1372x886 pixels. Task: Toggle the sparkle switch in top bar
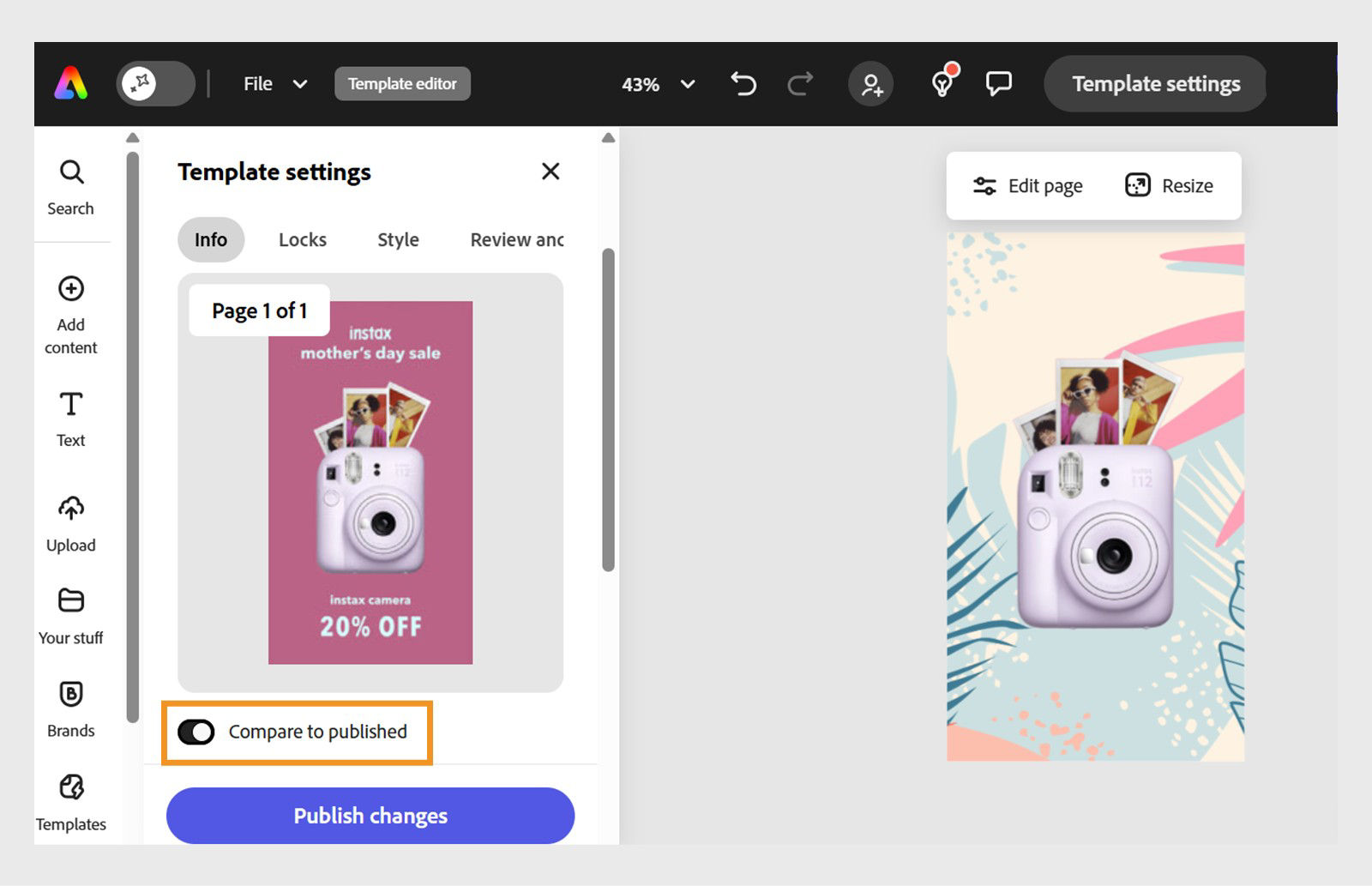[x=155, y=84]
